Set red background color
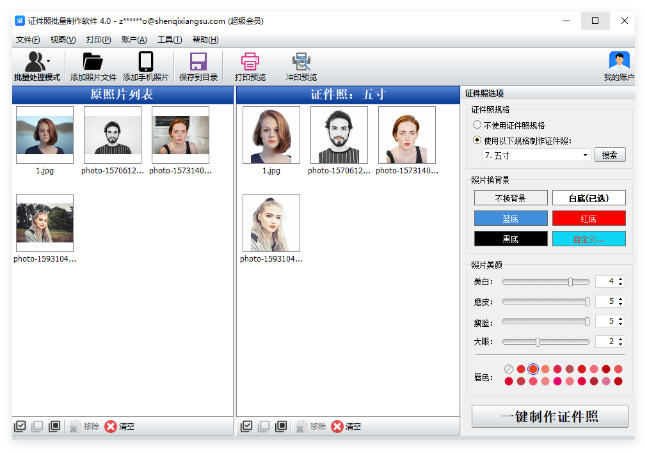Viewport: 647px width, 452px height. coord(589,218)
